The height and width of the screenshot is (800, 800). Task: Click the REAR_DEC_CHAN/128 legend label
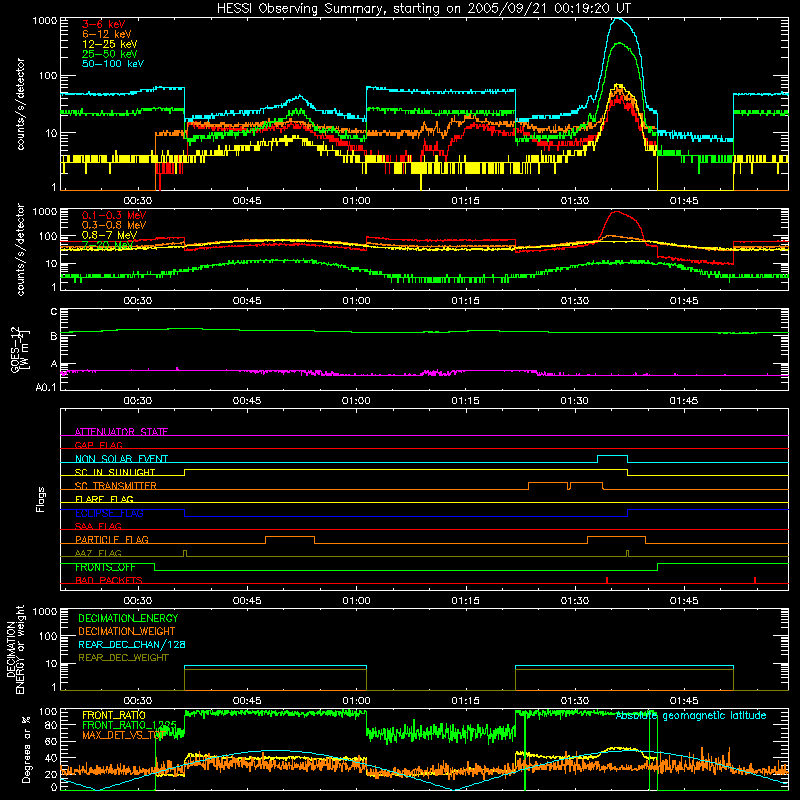click(x=132, y=644)
